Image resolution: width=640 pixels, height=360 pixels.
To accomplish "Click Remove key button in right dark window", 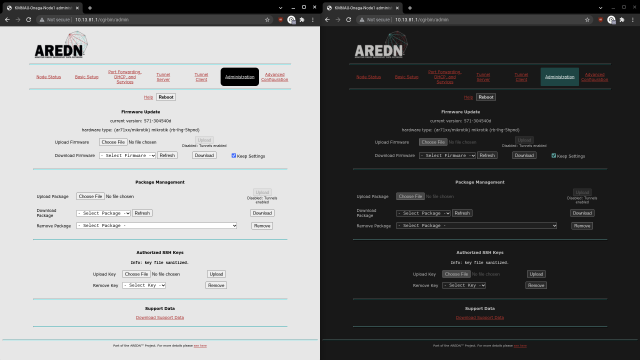I will pos(536,285).
